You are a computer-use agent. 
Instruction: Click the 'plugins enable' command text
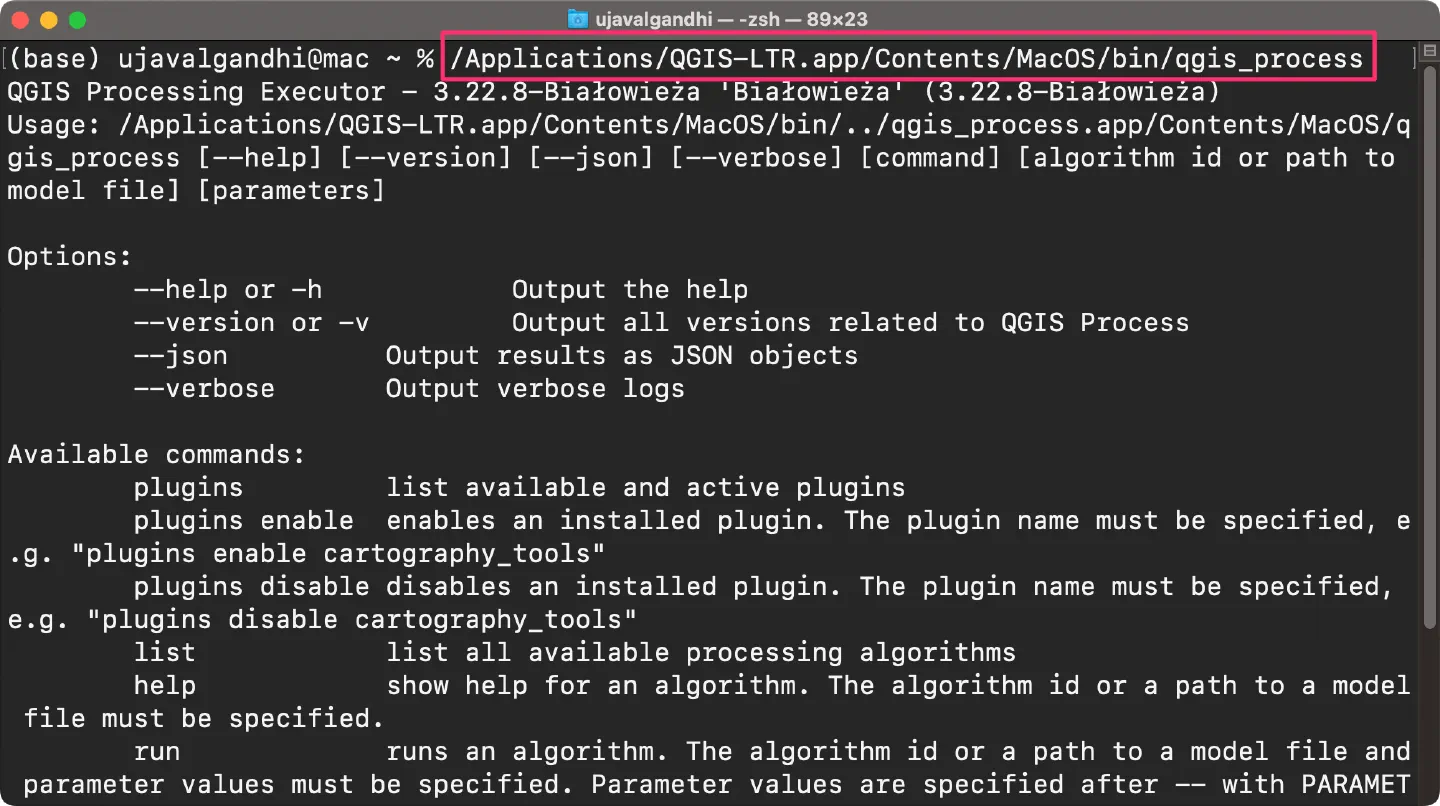click(x=243, y=521)
